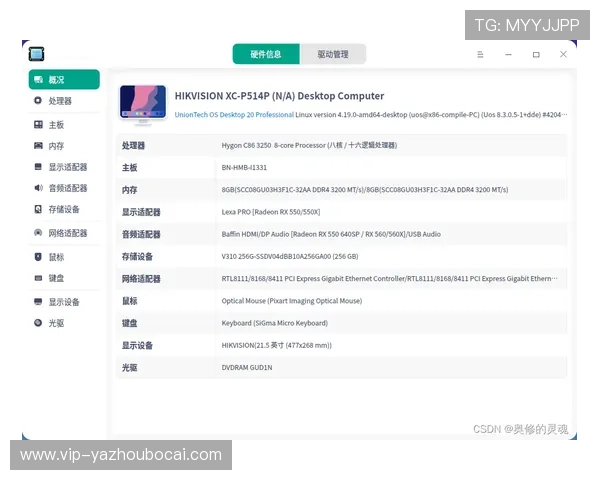Click the RTL8111/8168/8411 Ethernet Controller value
The height and width of the screenshot is (480, 600).
tap(390, 278)
